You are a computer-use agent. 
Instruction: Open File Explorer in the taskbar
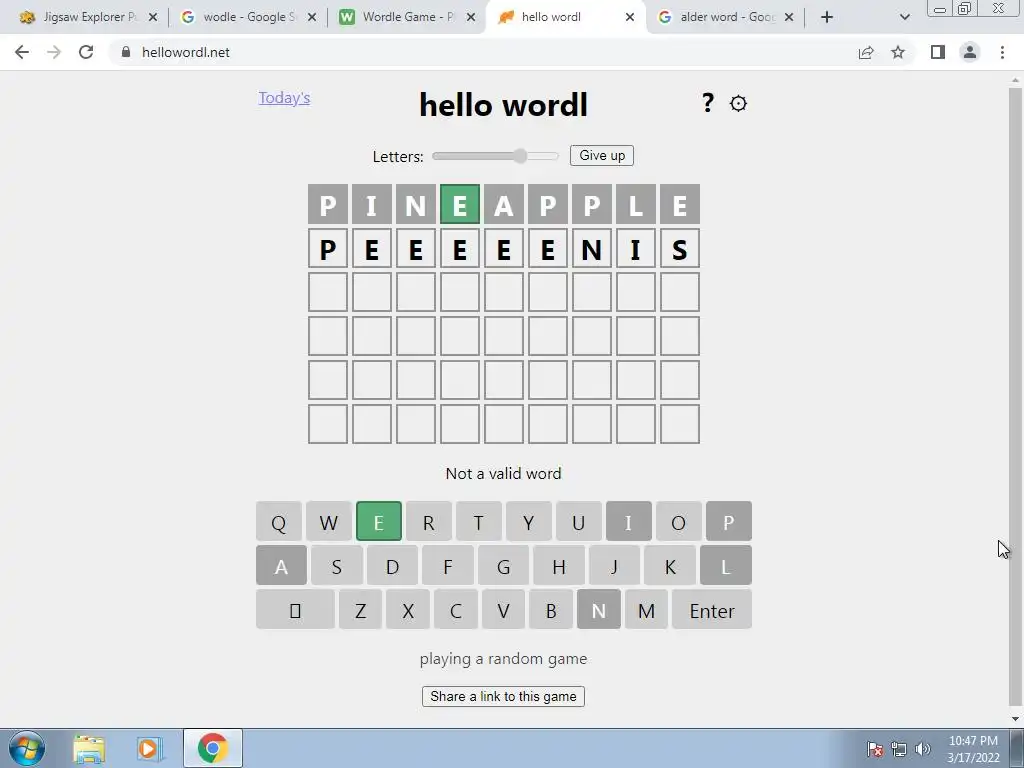pos(89,749)
